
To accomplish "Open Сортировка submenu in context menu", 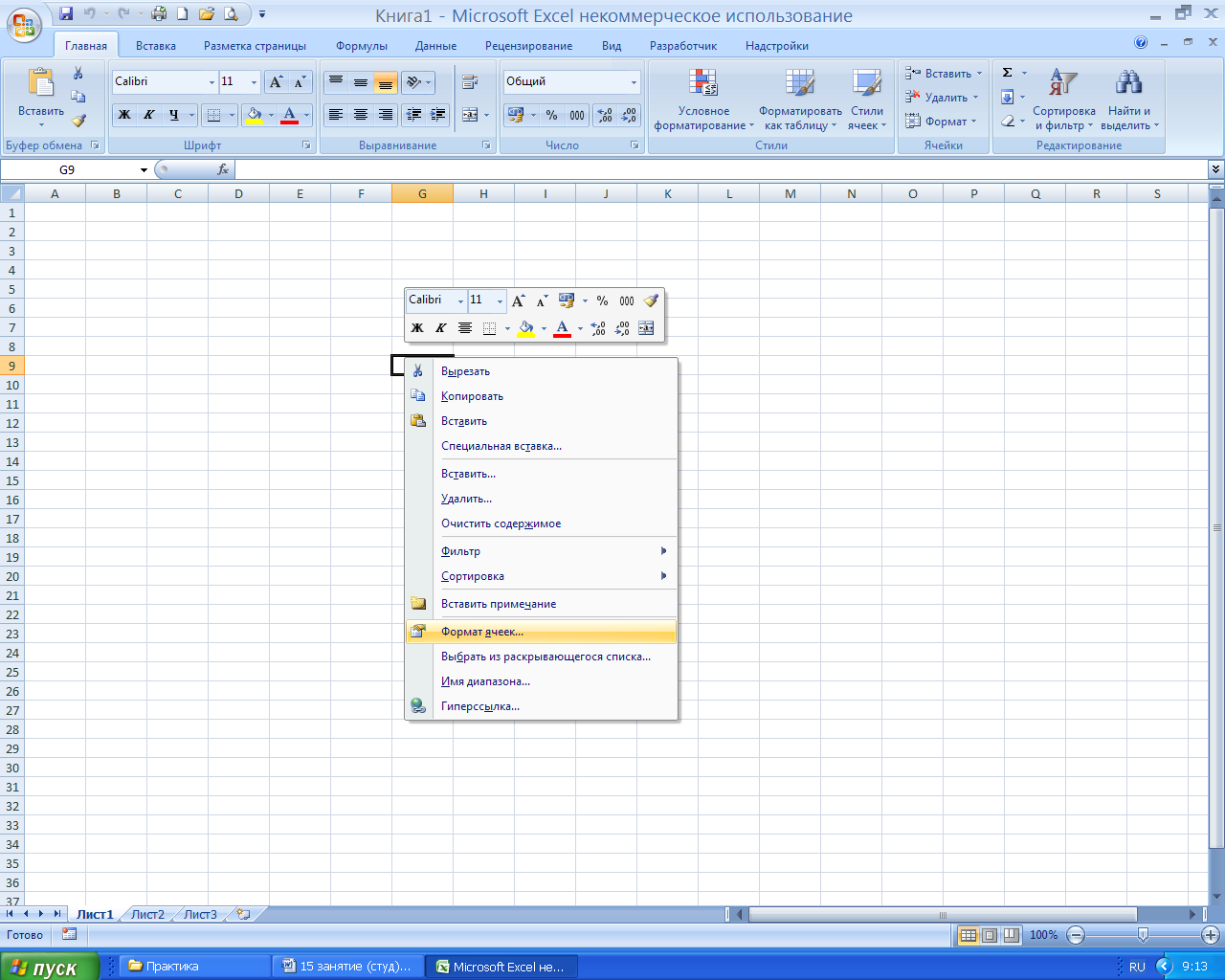I will 542,576.
